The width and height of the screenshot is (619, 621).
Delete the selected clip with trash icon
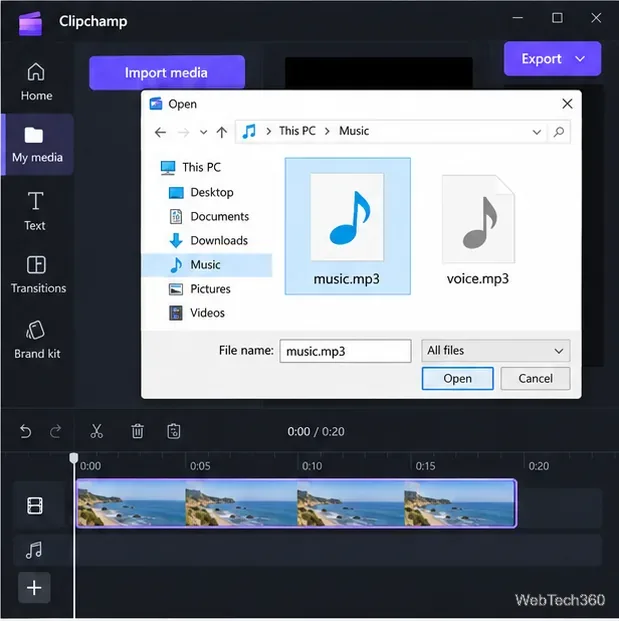137,431
